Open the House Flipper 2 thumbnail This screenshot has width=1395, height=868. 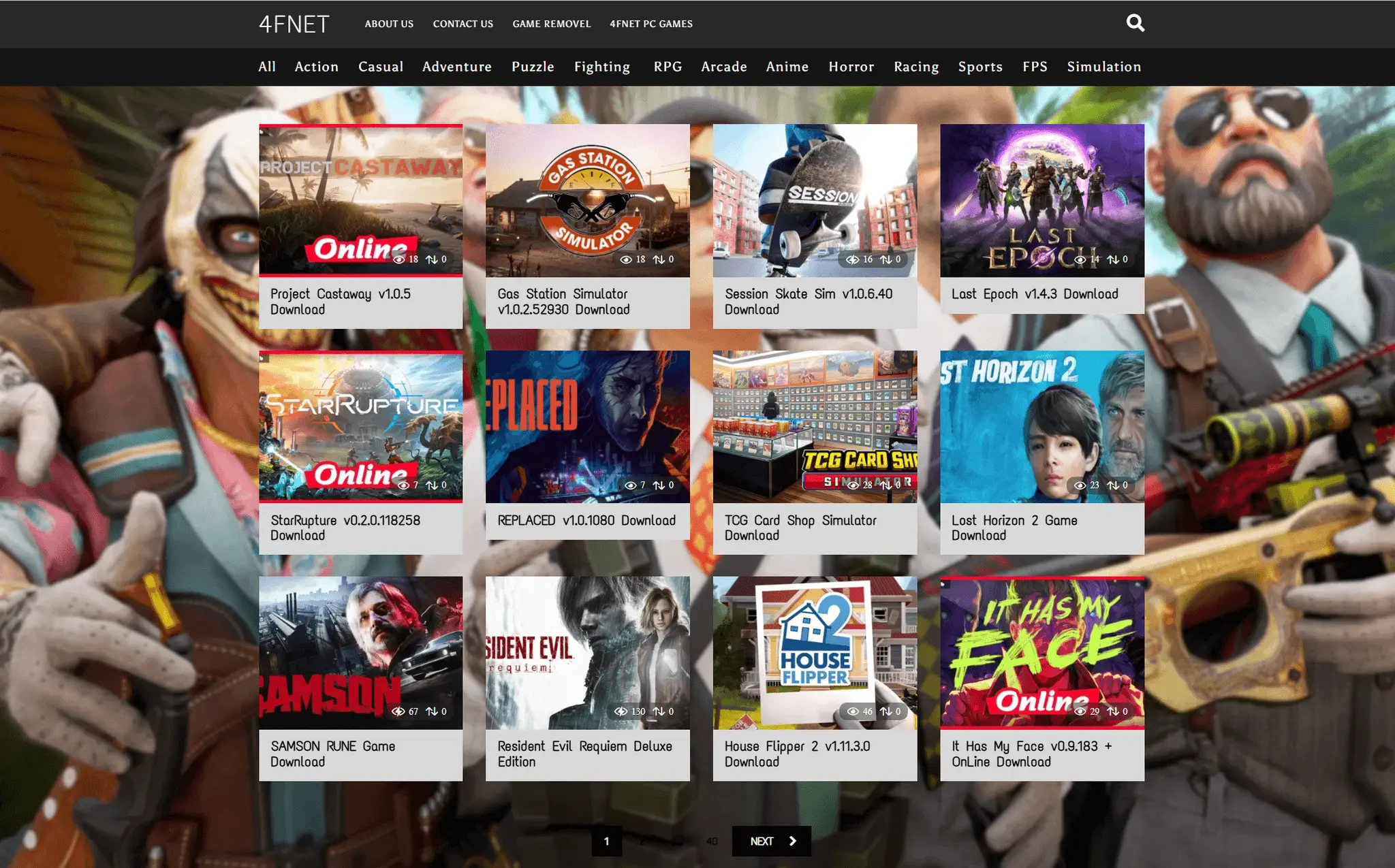click(x=815, y=653)
